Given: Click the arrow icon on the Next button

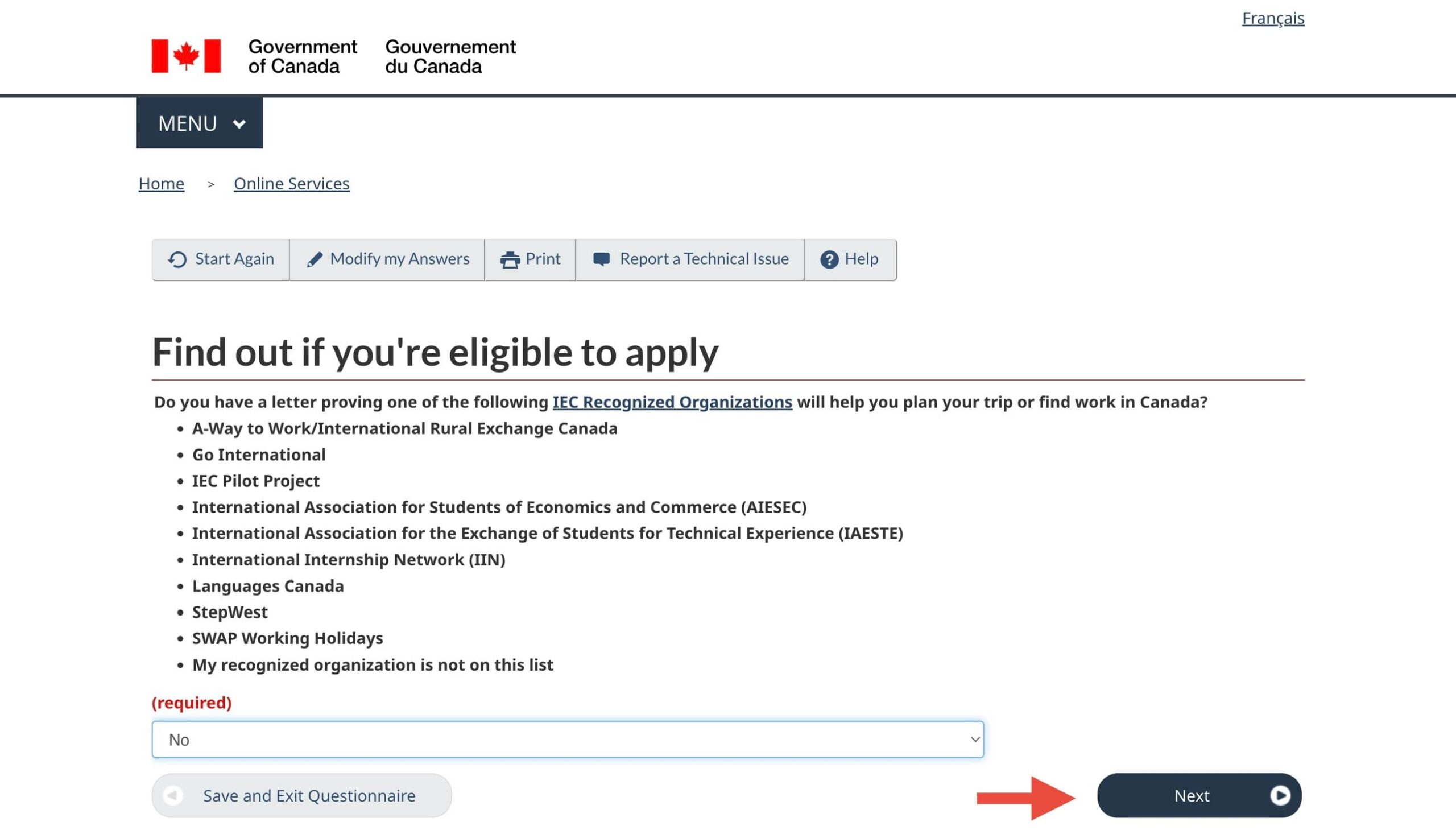Looking at the screenshot, I should pyautogui.click(x=1280, y=795).
